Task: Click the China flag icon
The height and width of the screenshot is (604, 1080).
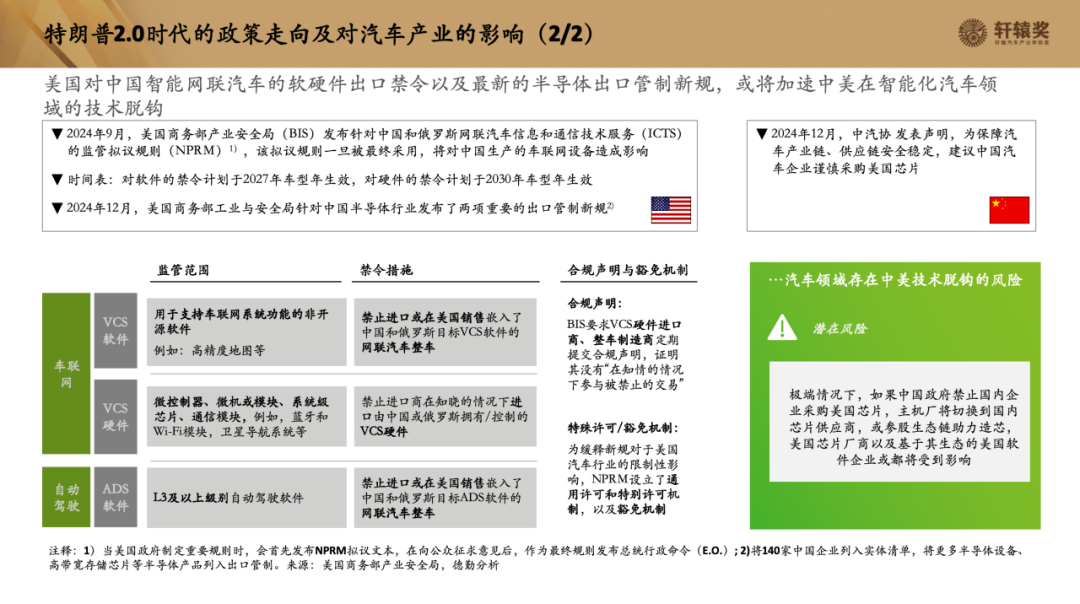Action: (x=1009, y=209)
